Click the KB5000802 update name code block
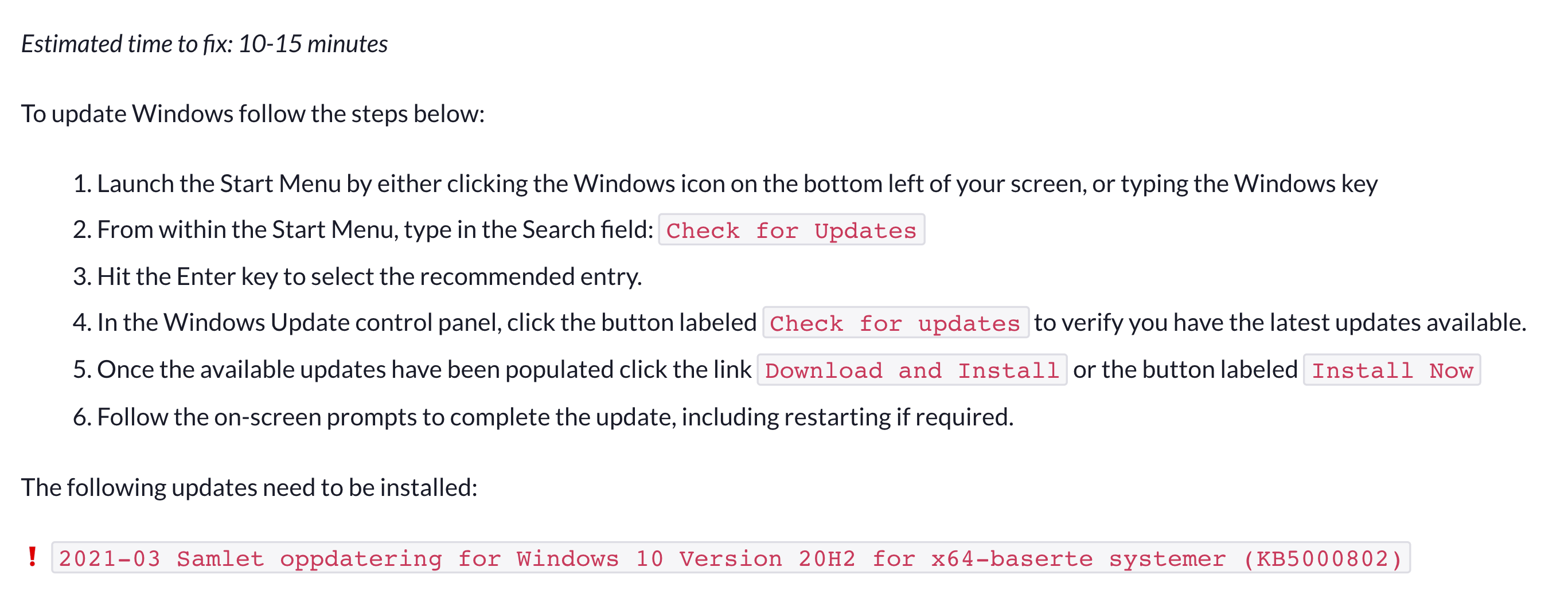The image size is (1568, 602). click(x=731, y=558)
